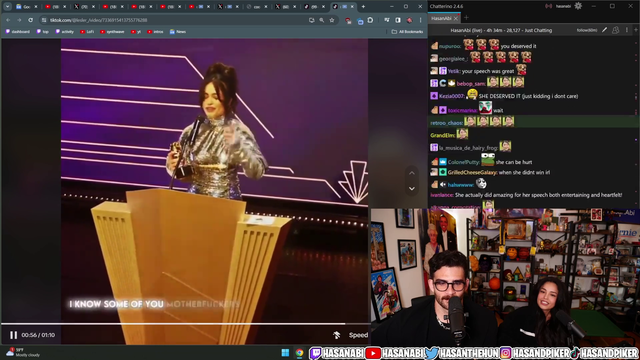The width and height of the screenshot is (640, 360).
Task: Switch to the X tab labeled (70)
Action: (84, 7)
